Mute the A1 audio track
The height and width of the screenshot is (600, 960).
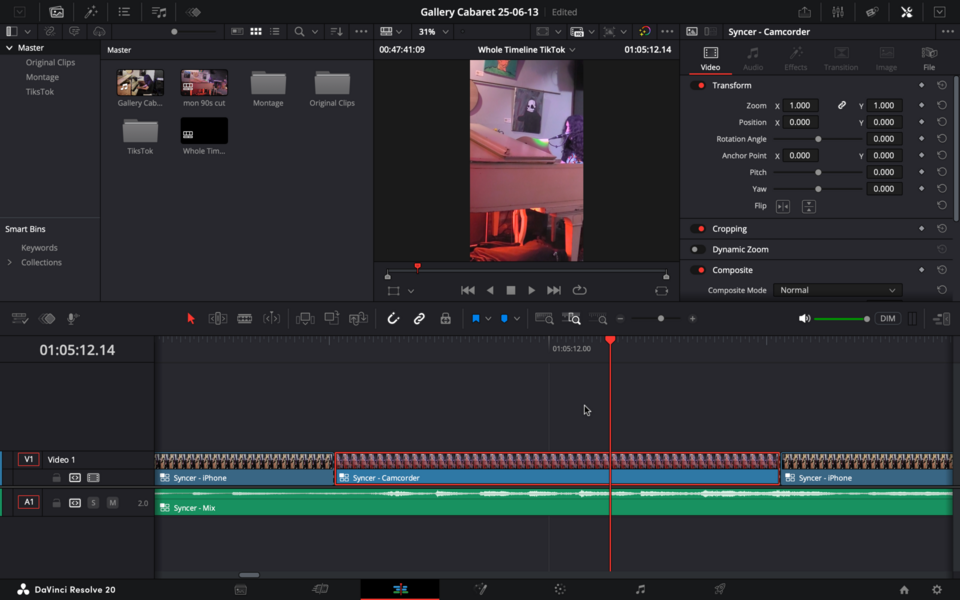pos(113,503)
